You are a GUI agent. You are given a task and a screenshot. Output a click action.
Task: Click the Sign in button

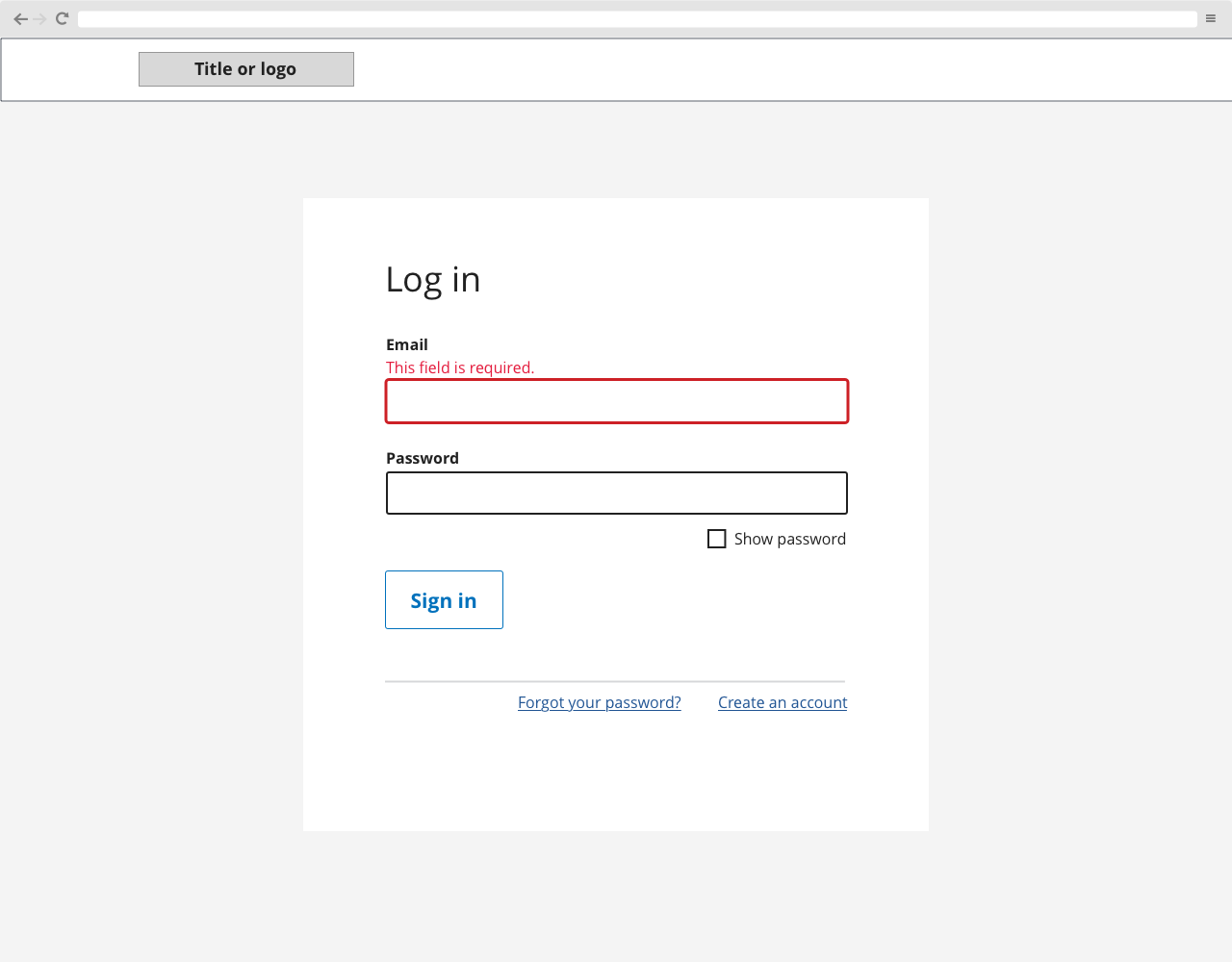[x=444, y=599]
